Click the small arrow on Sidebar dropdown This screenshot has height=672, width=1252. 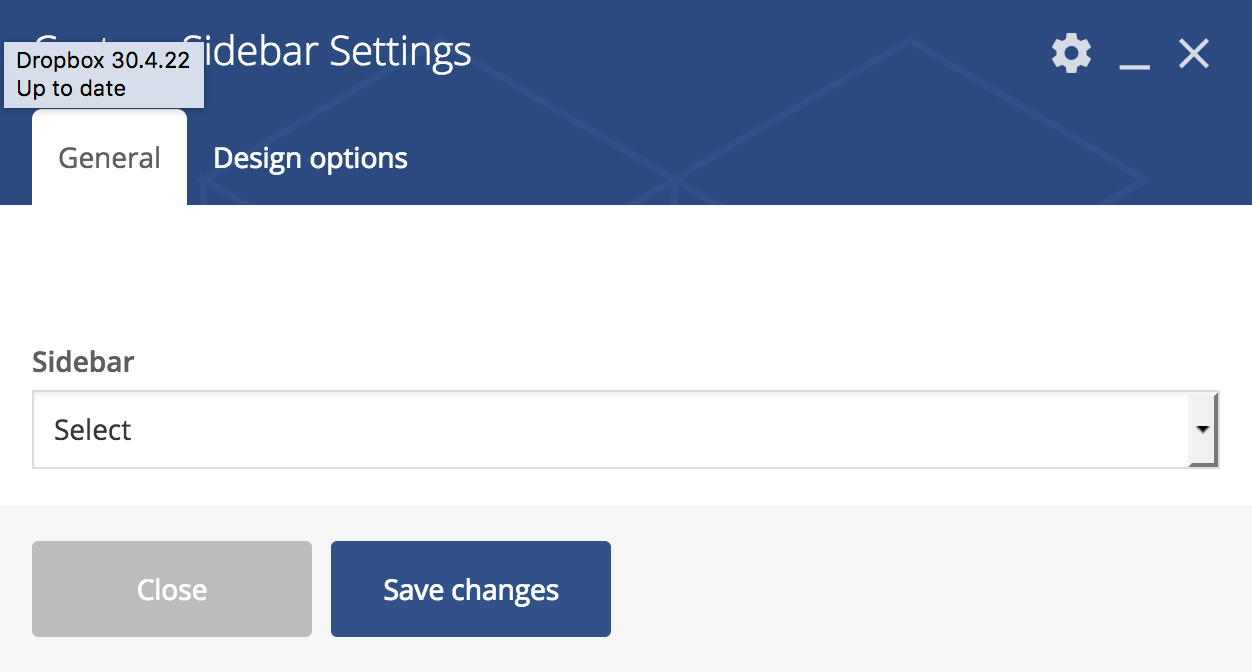1203,430
